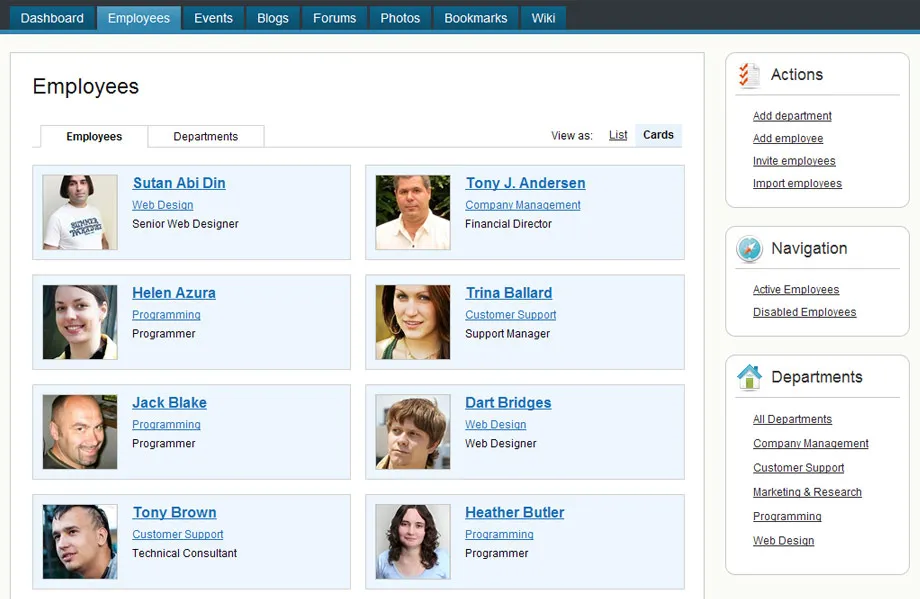Image resolution: width=920 pixels, height=599 pixels.
Task: Filter by Marketing & Research department
Action: [807, 492]
